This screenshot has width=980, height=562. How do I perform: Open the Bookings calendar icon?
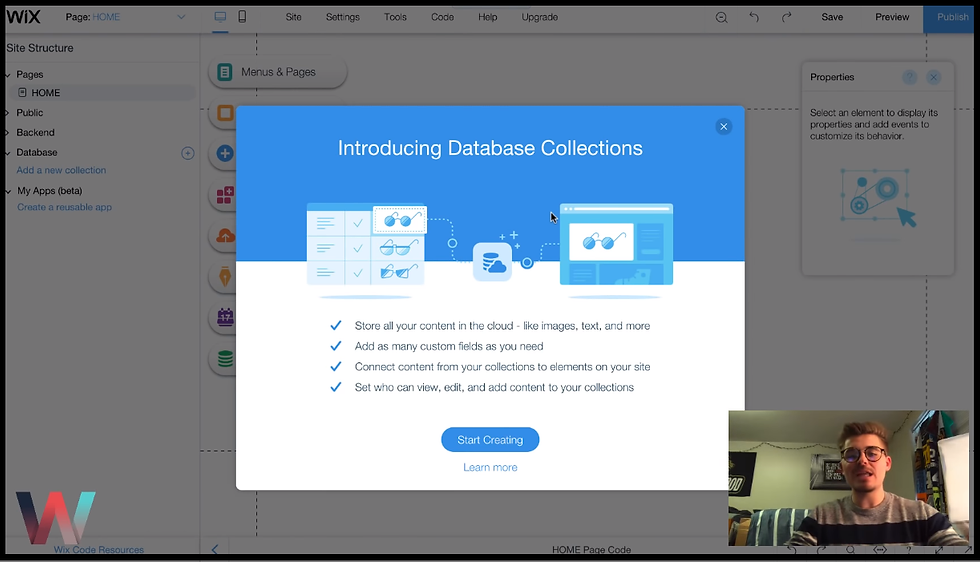pyautogui.click(x=225, y=318)
